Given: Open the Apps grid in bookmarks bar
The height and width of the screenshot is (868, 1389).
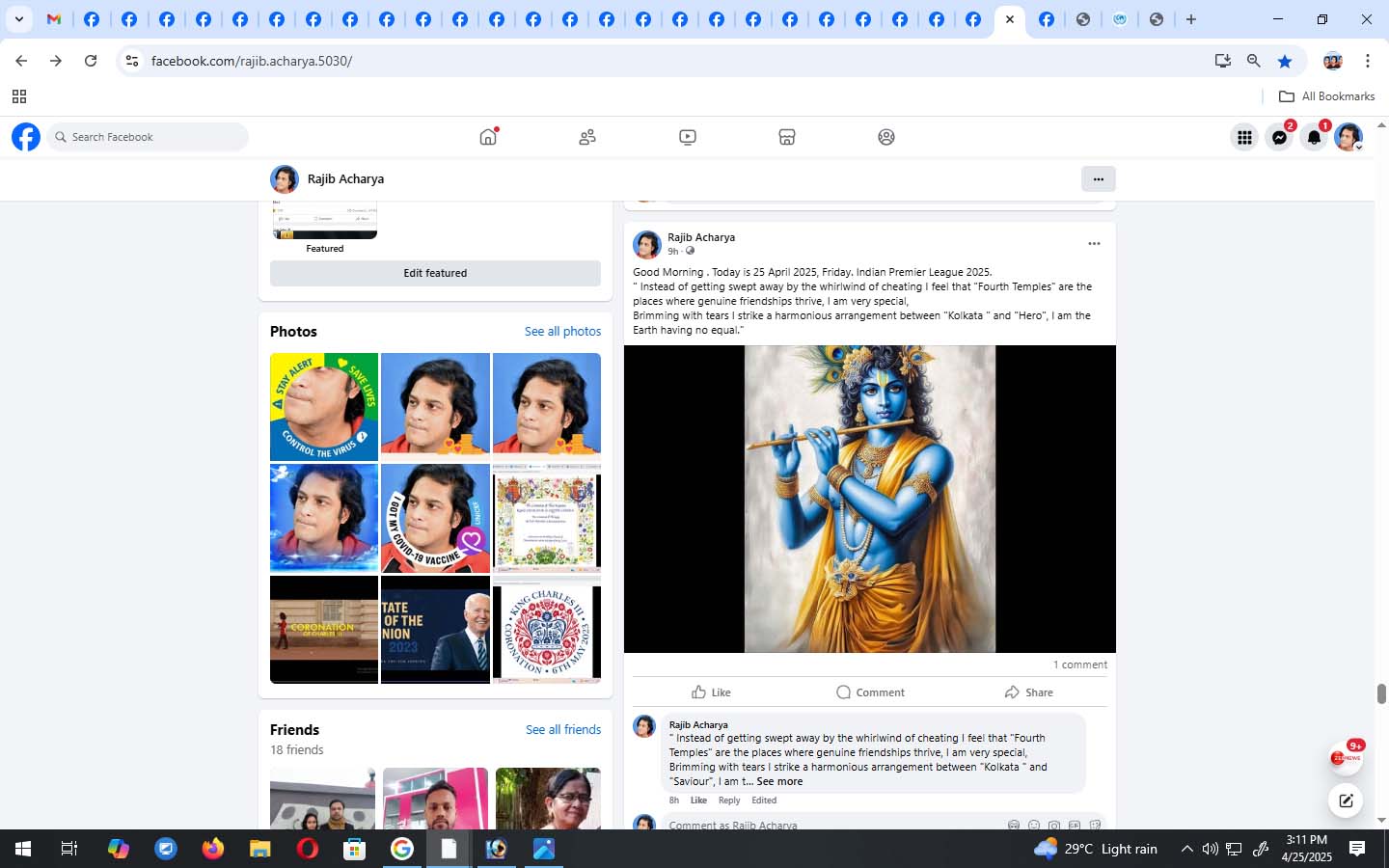Looking at the screenshot, I should point(19,96).
